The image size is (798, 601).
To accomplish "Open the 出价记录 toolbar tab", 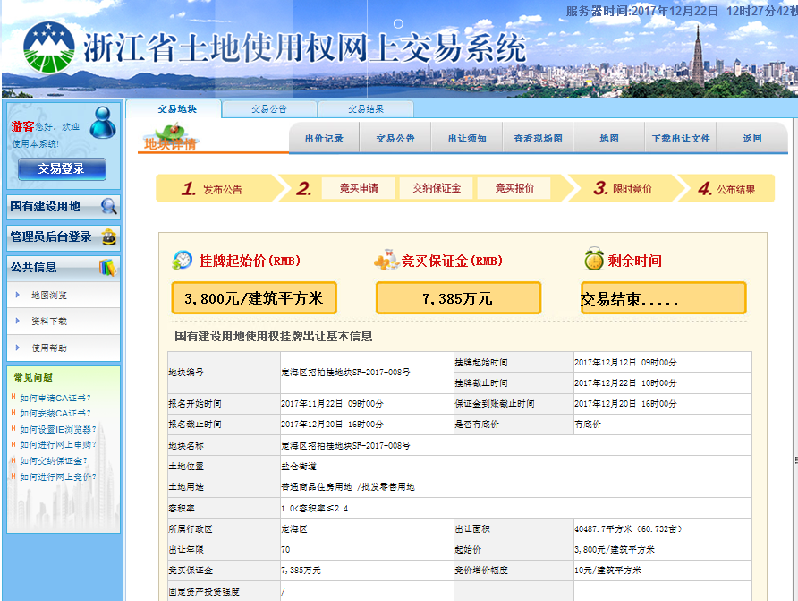I will 324,138.
